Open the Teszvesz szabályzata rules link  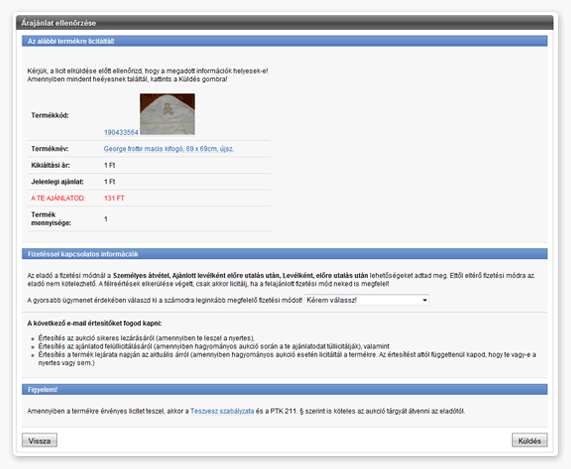tap(222, 411)
